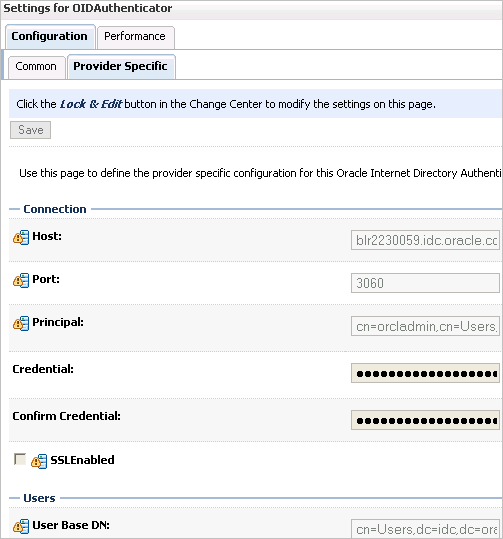Viewport: 503px width, 539px height.
Task: Click the Principal: label
Action: click(58, 322)
